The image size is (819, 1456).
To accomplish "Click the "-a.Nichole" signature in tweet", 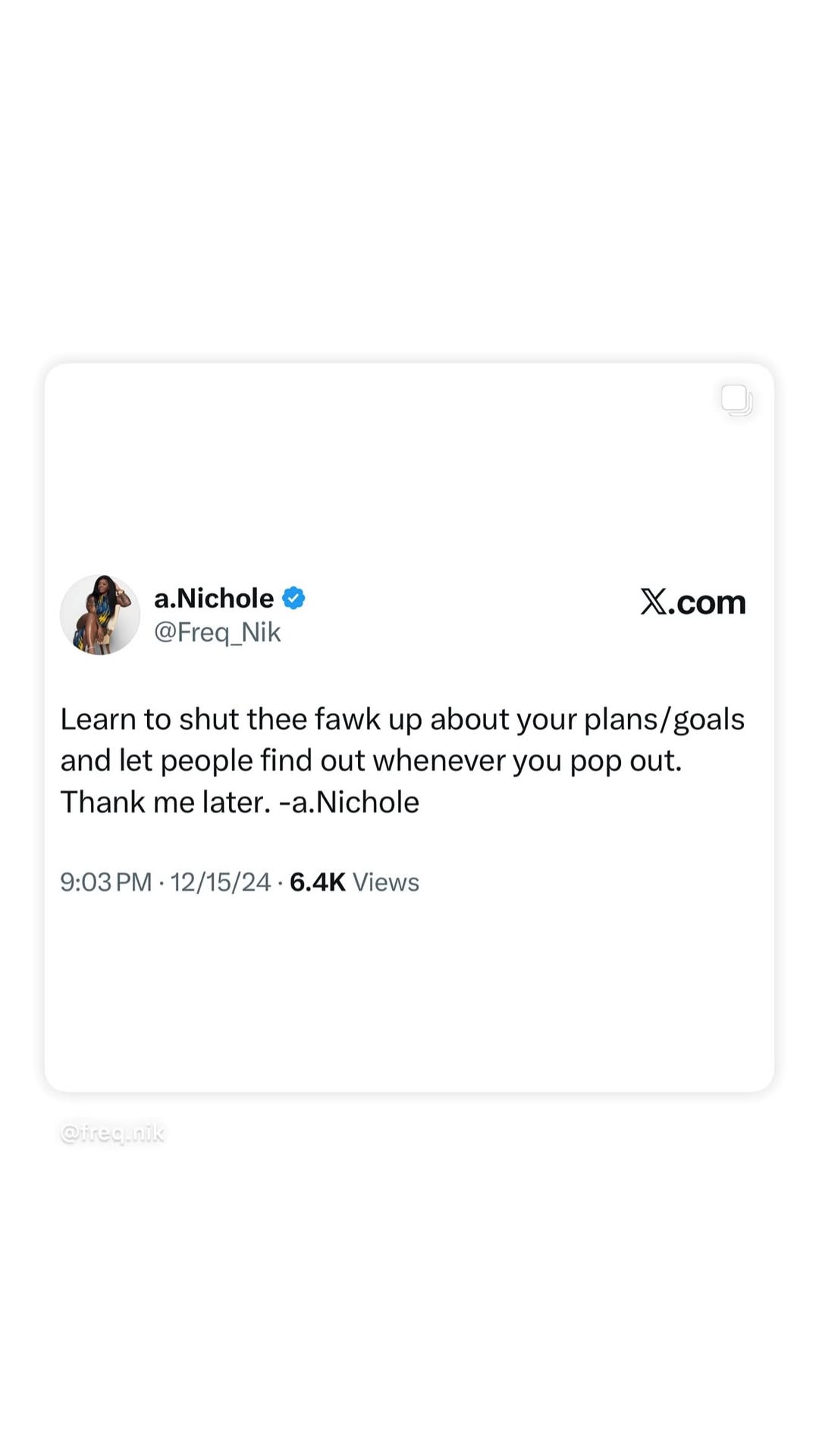I will coord(349,802).
